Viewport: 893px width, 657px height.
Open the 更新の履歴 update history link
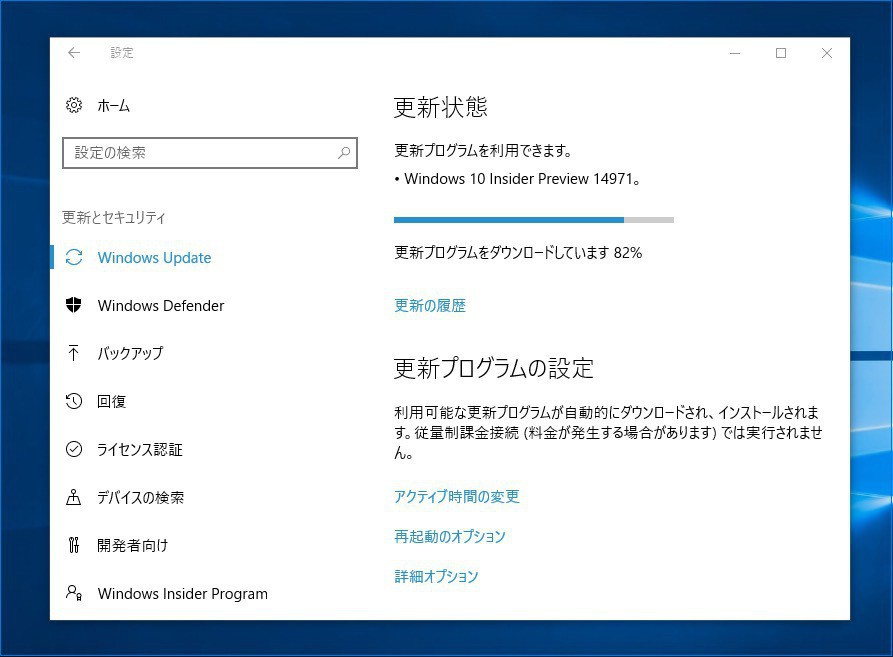pyautogui.click(x=430, y=306)
